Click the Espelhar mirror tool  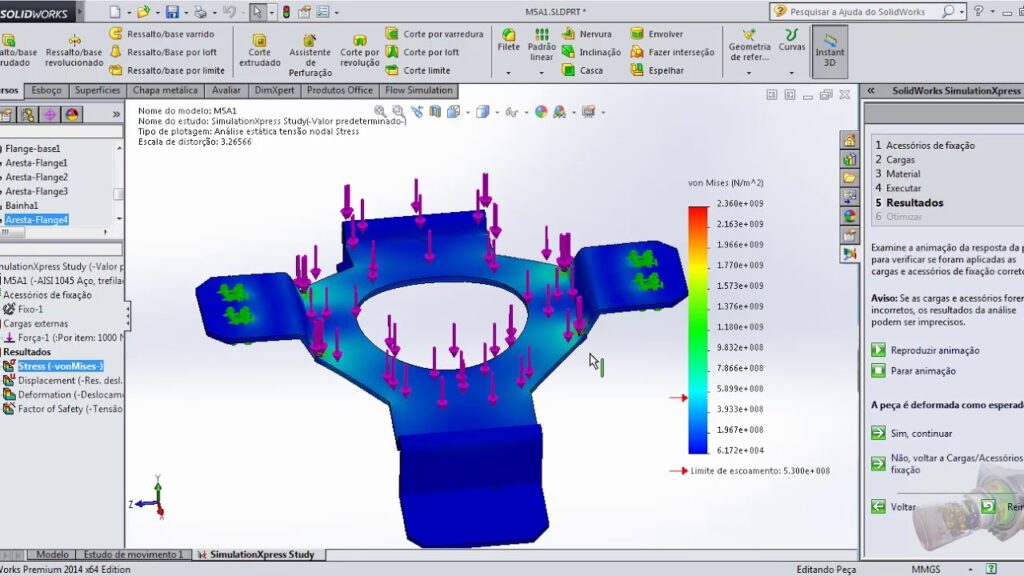pos(656,71)
